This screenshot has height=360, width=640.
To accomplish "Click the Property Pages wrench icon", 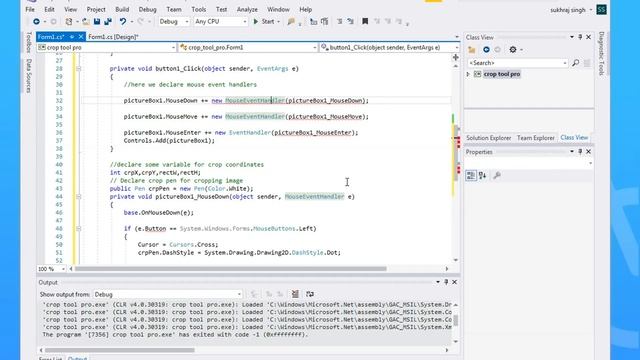I will [497, 176].
